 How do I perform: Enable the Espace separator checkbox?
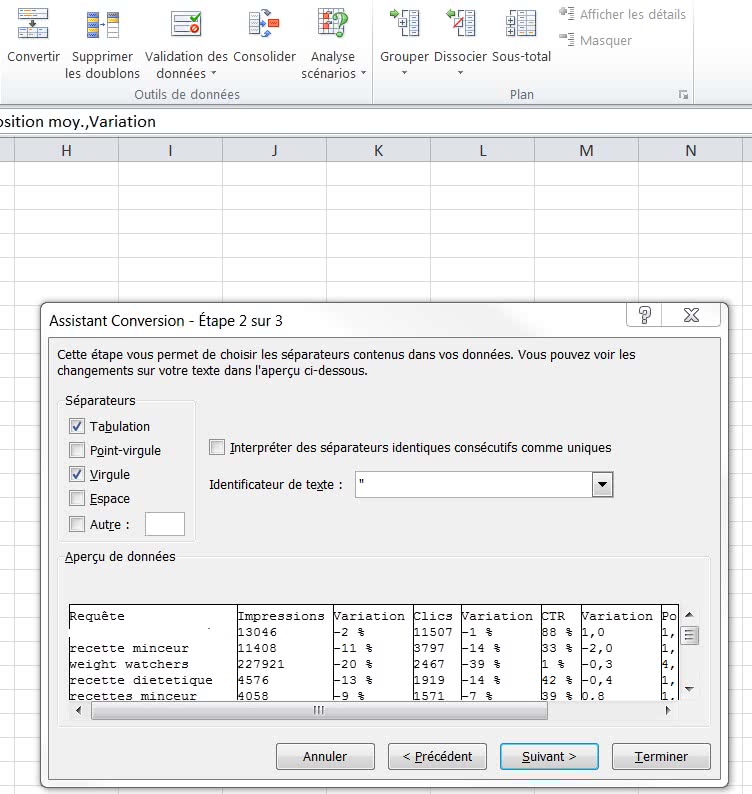pos(77,498)
